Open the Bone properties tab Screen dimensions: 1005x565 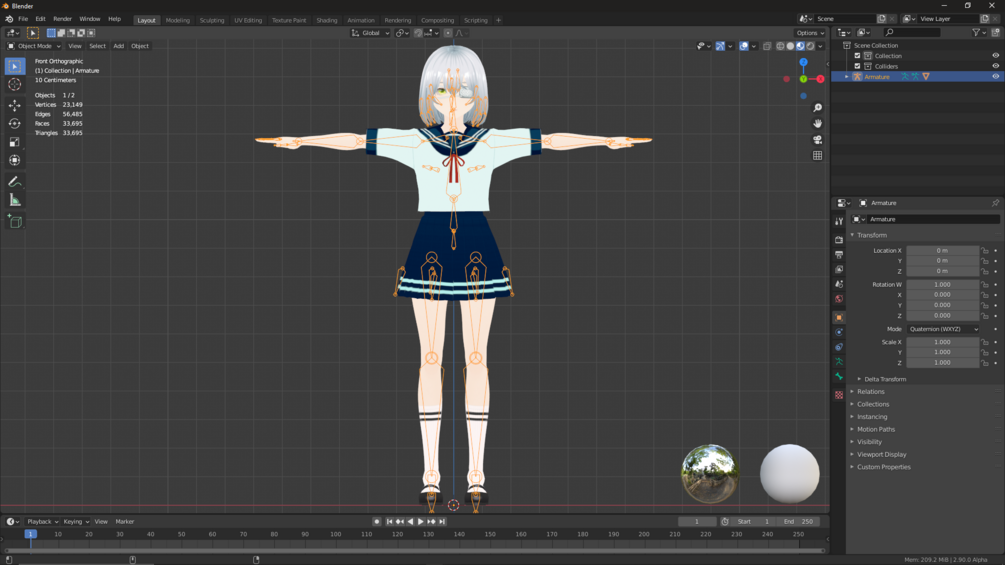(x=839, y=377)
